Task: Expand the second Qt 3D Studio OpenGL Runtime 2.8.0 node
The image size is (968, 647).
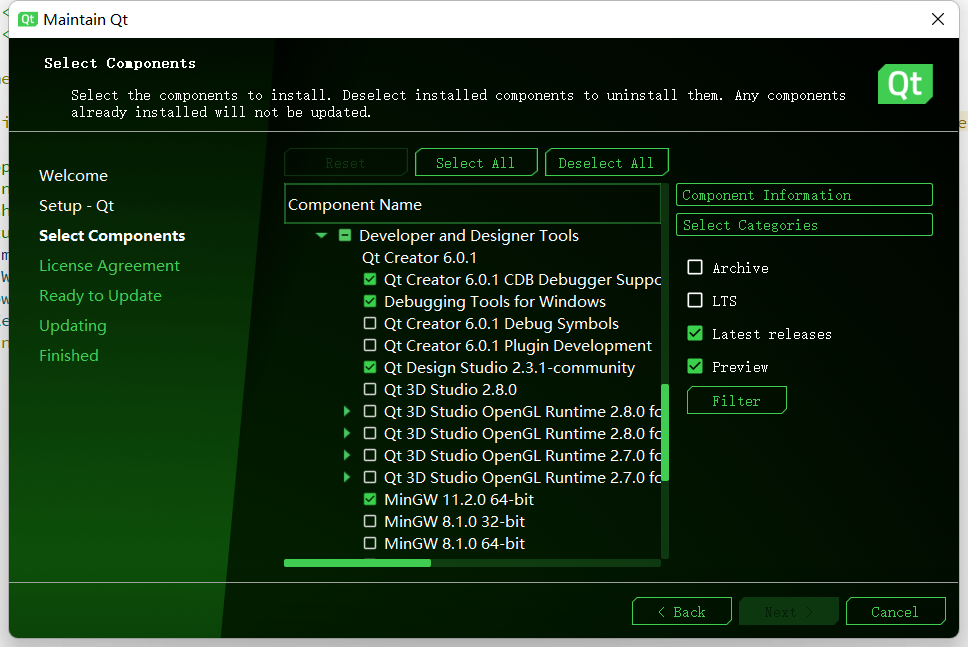Action: [347, 433]
